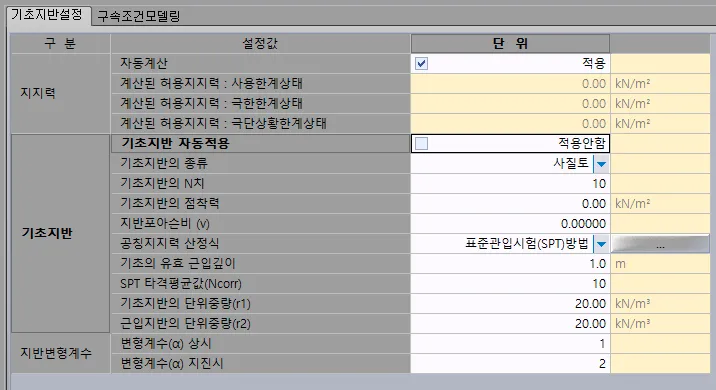
Task: Click the 변형계수(α) 상시 value field
Action: tap(510, 343)
